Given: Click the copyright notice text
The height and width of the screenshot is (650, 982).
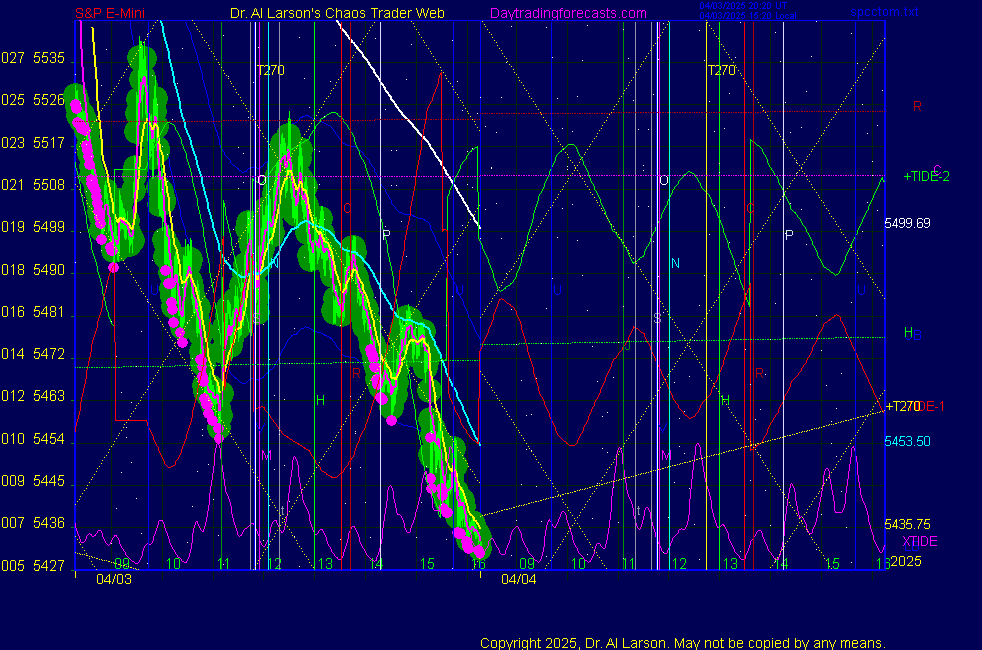Looking at the screenshot, I should (682, 643).
